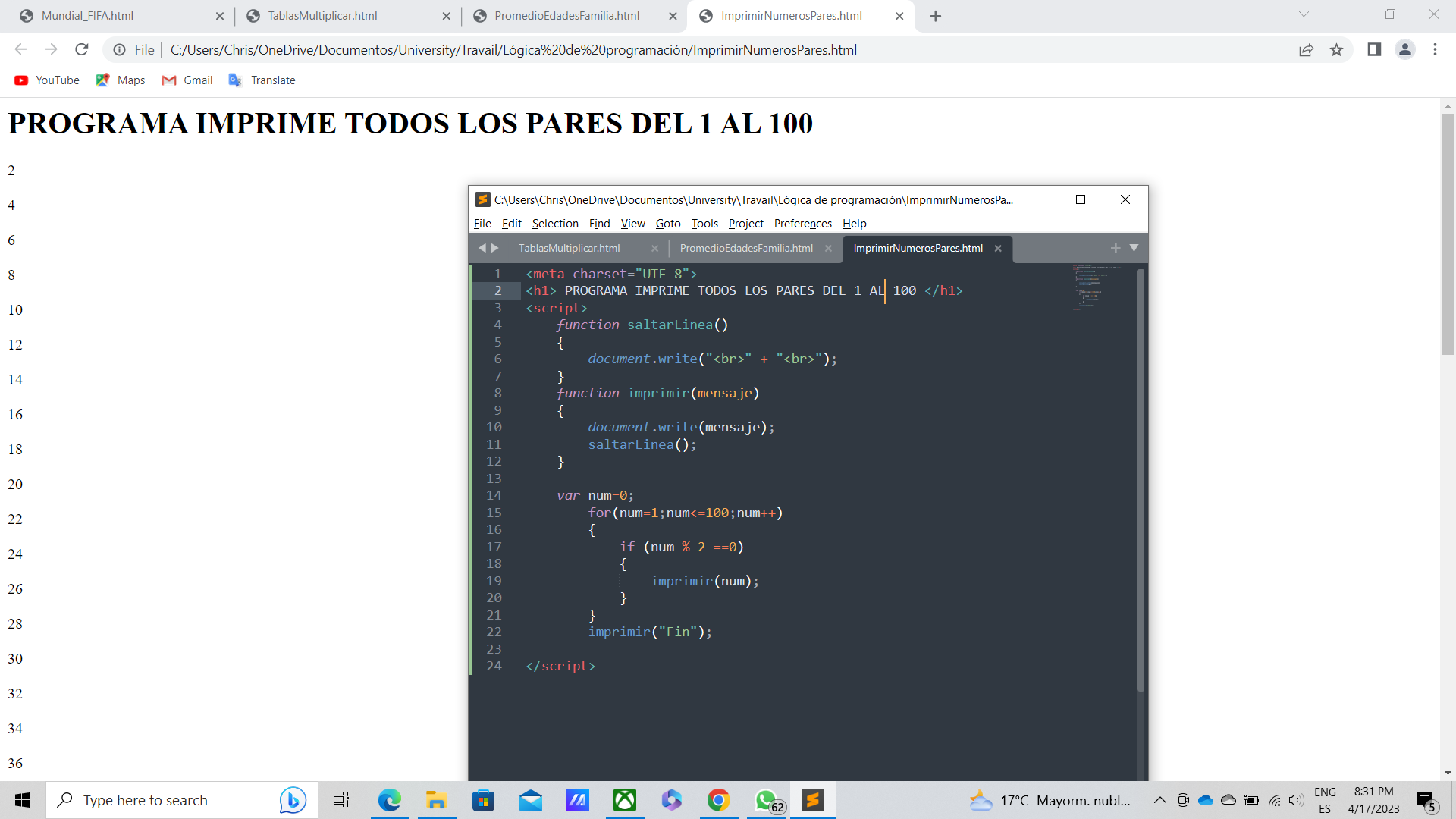Open Sublime Text from taskbar
This screenshot has height=819, width=1456.
coord(813,800)
